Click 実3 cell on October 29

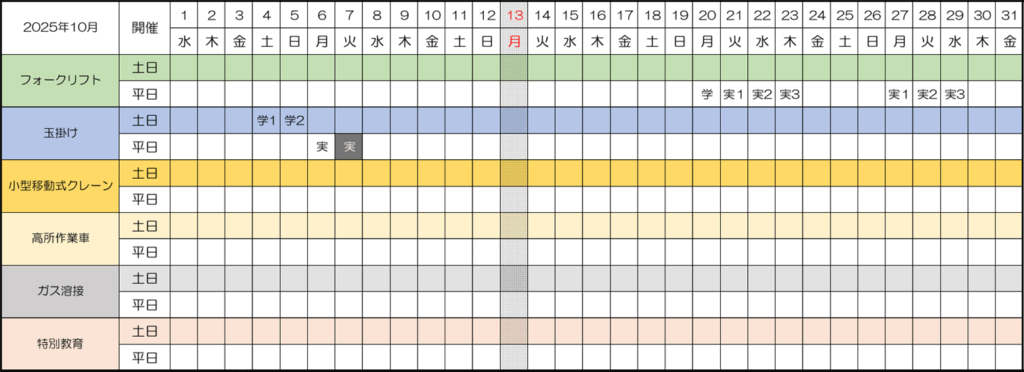955,94
